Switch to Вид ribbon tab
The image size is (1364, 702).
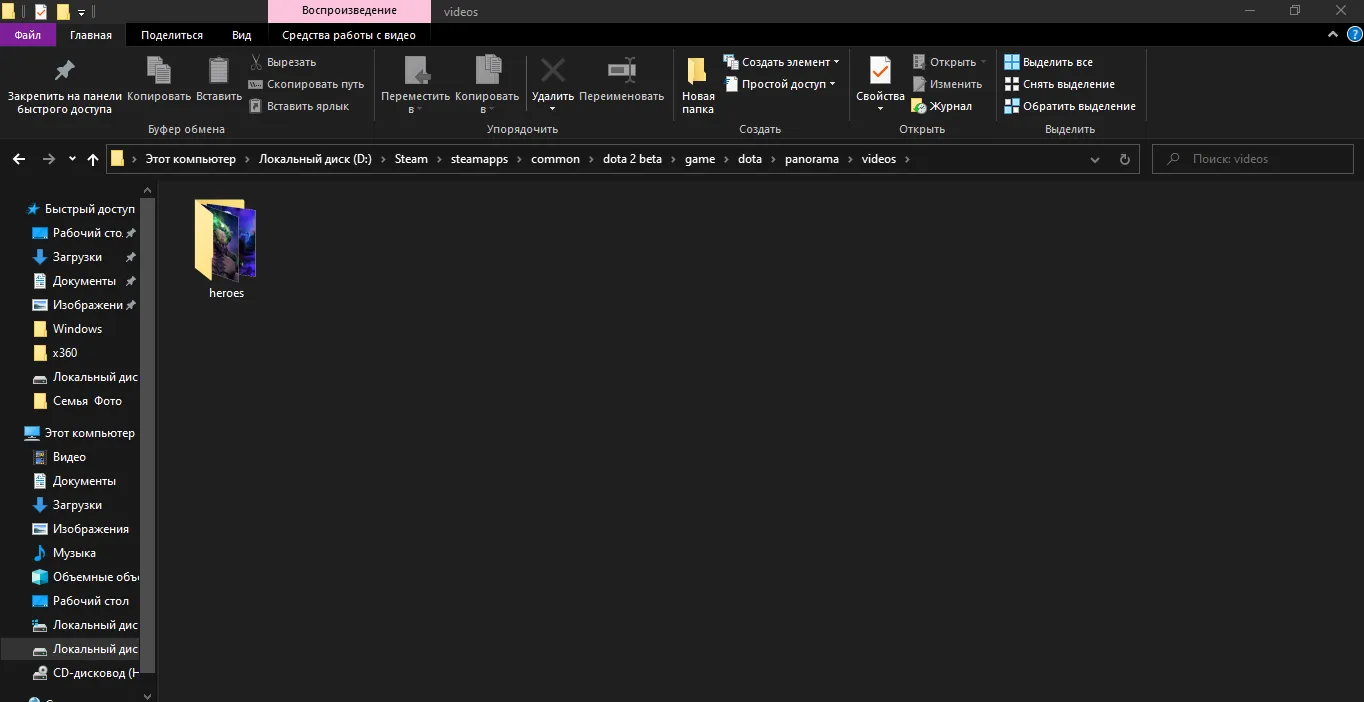tap(242, 35)
